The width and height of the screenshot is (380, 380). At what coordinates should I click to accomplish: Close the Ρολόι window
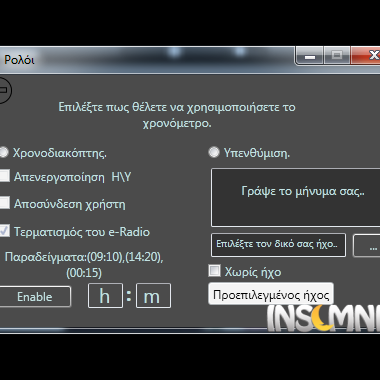365,55
